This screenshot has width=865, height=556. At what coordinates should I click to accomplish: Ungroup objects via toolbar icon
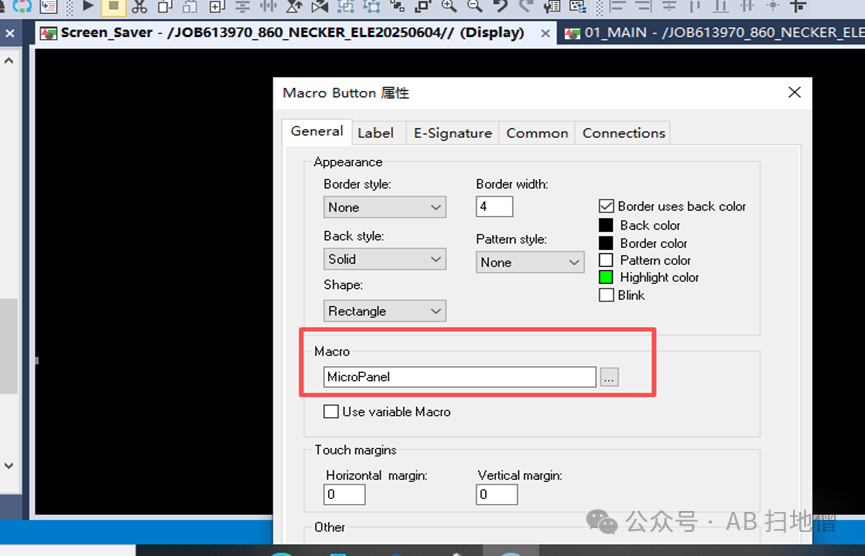pos(372,6)
